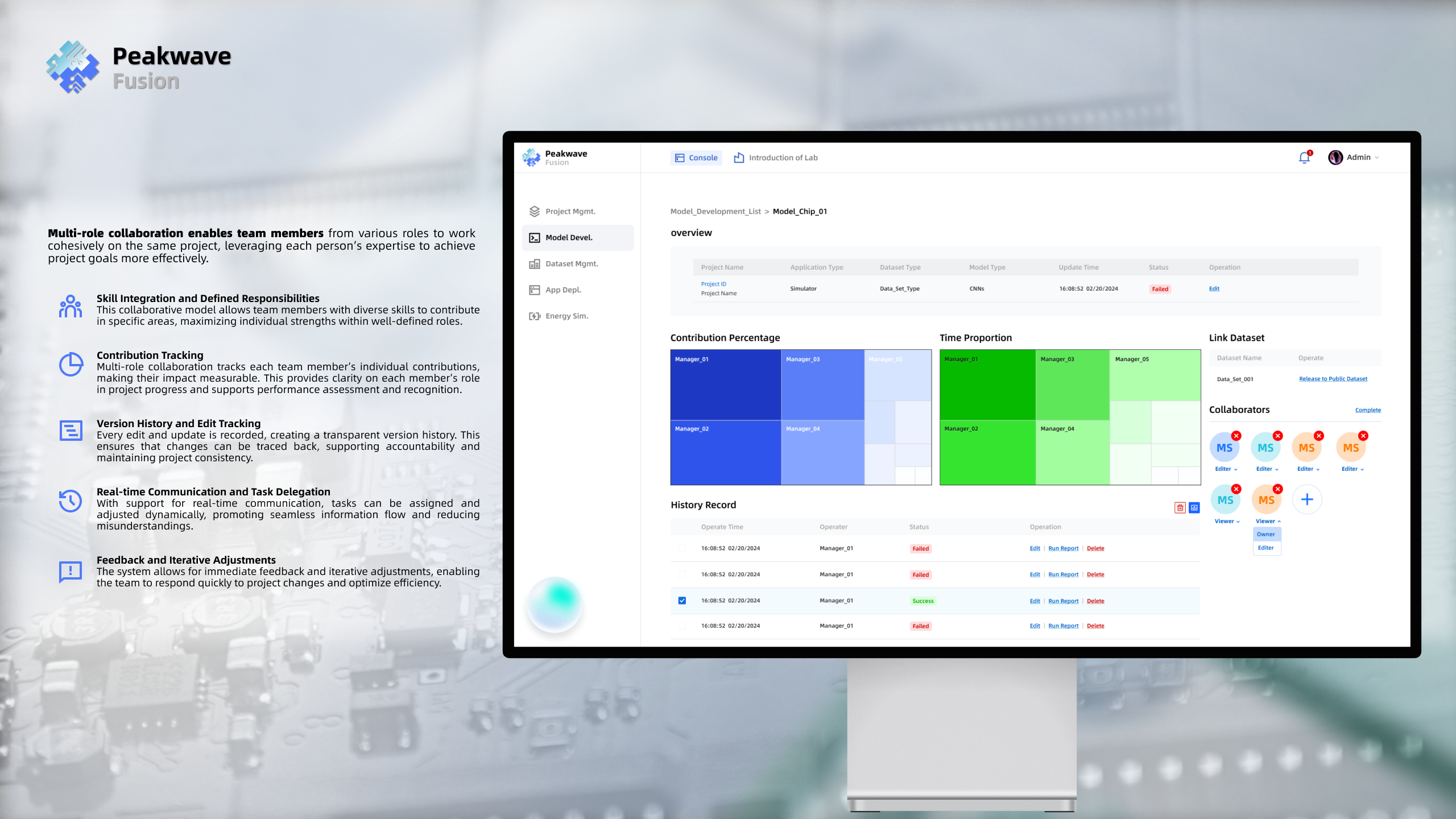Click the glowing assistant orb in sidebar
This screenshot has width=1456, height=819.
click(x=555, y=604)
